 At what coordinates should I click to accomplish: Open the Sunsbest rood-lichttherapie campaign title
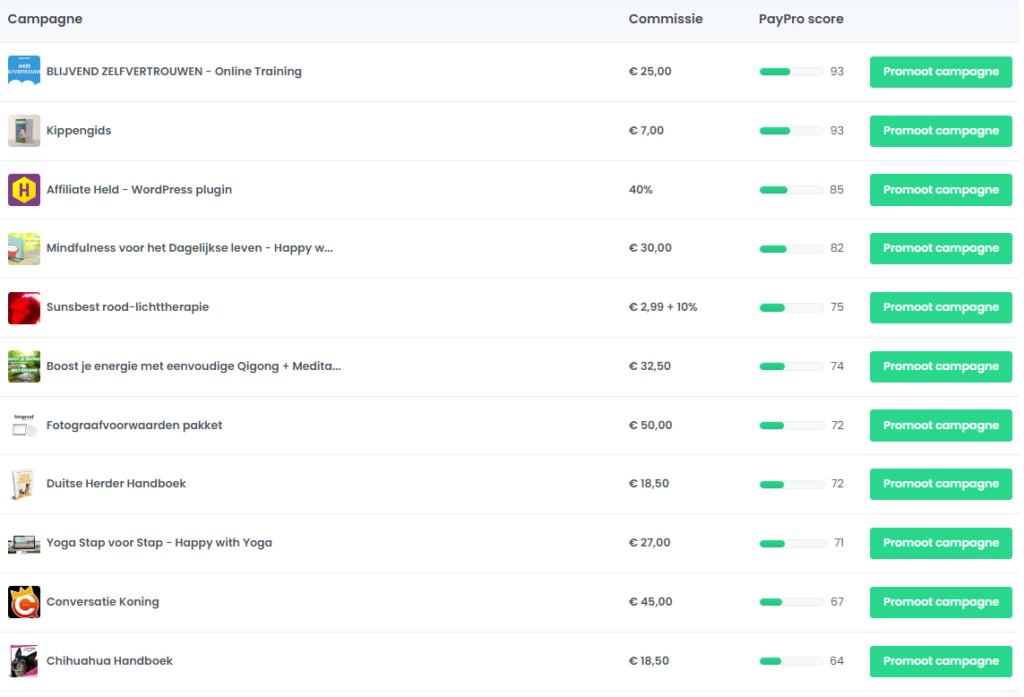pos(127,307)
